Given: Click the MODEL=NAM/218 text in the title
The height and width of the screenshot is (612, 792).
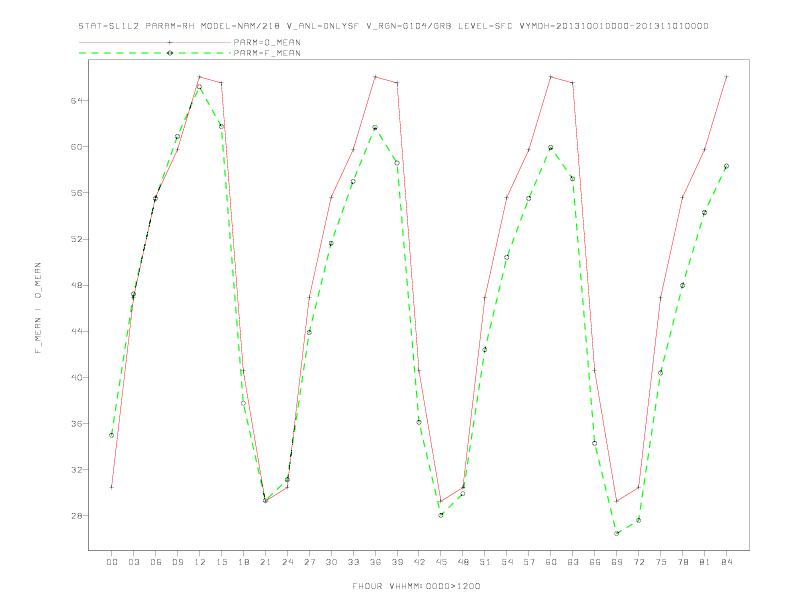Looking at the screenshot, I should (x=240, y=26).
